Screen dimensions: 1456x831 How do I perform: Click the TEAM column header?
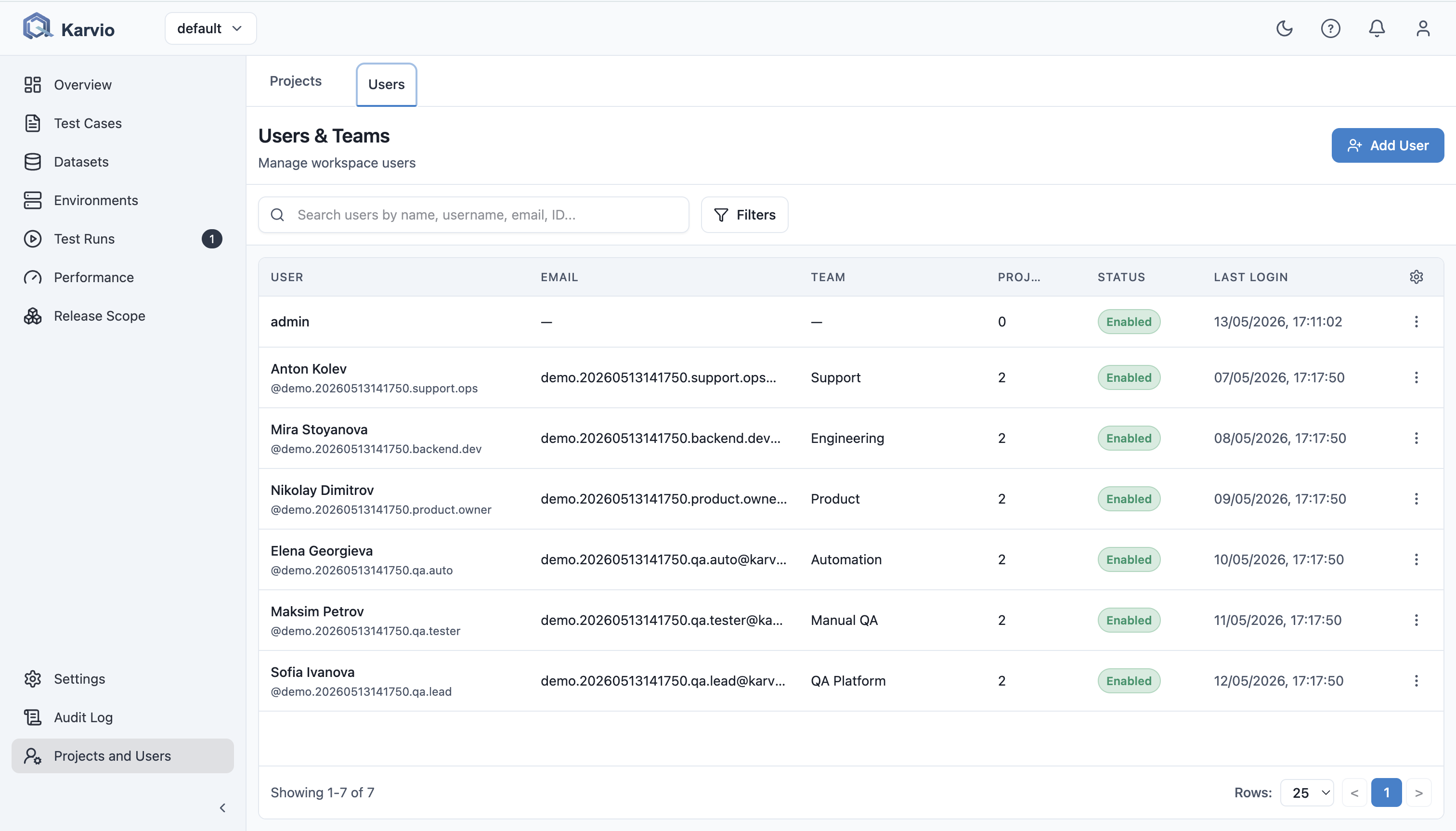[x=828, y=277]
